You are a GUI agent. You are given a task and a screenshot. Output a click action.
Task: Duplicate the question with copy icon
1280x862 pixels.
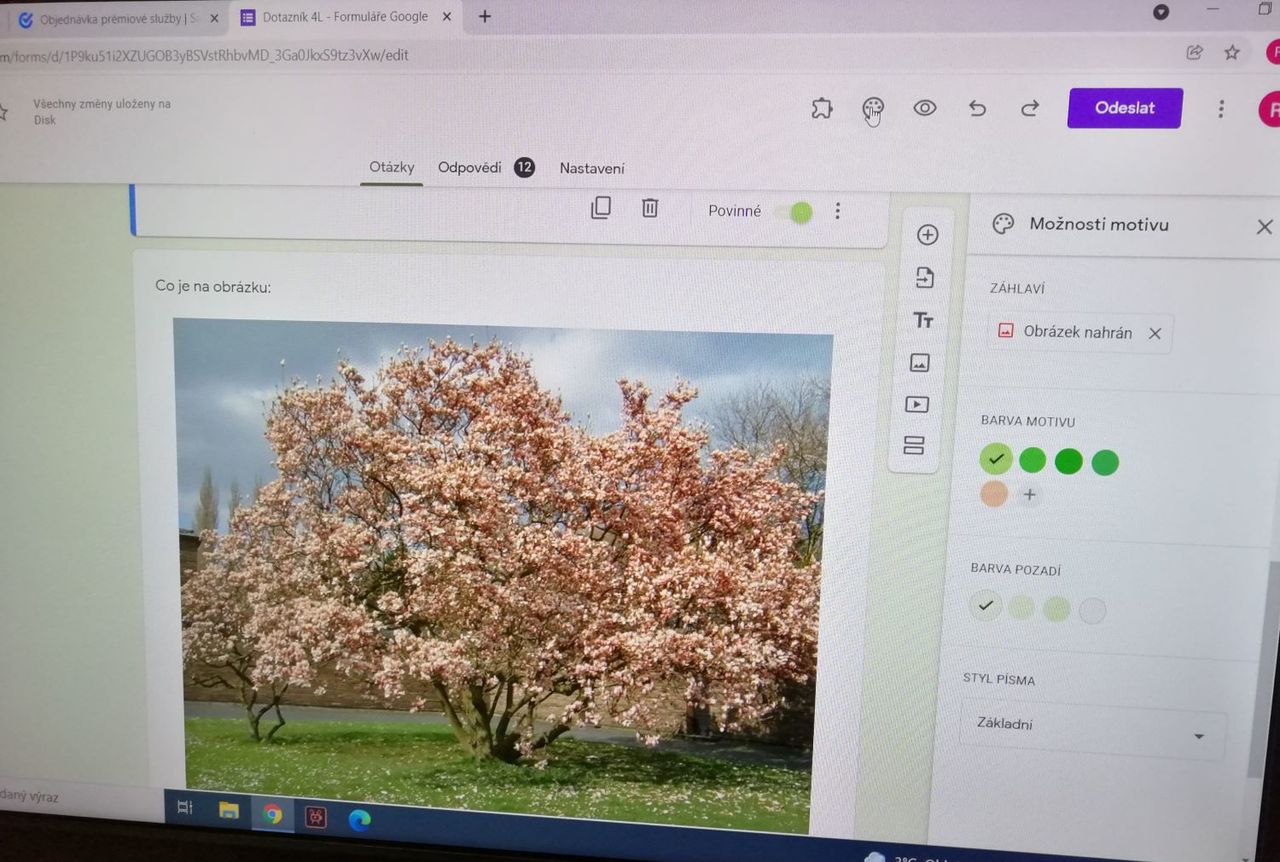[600, 207]
